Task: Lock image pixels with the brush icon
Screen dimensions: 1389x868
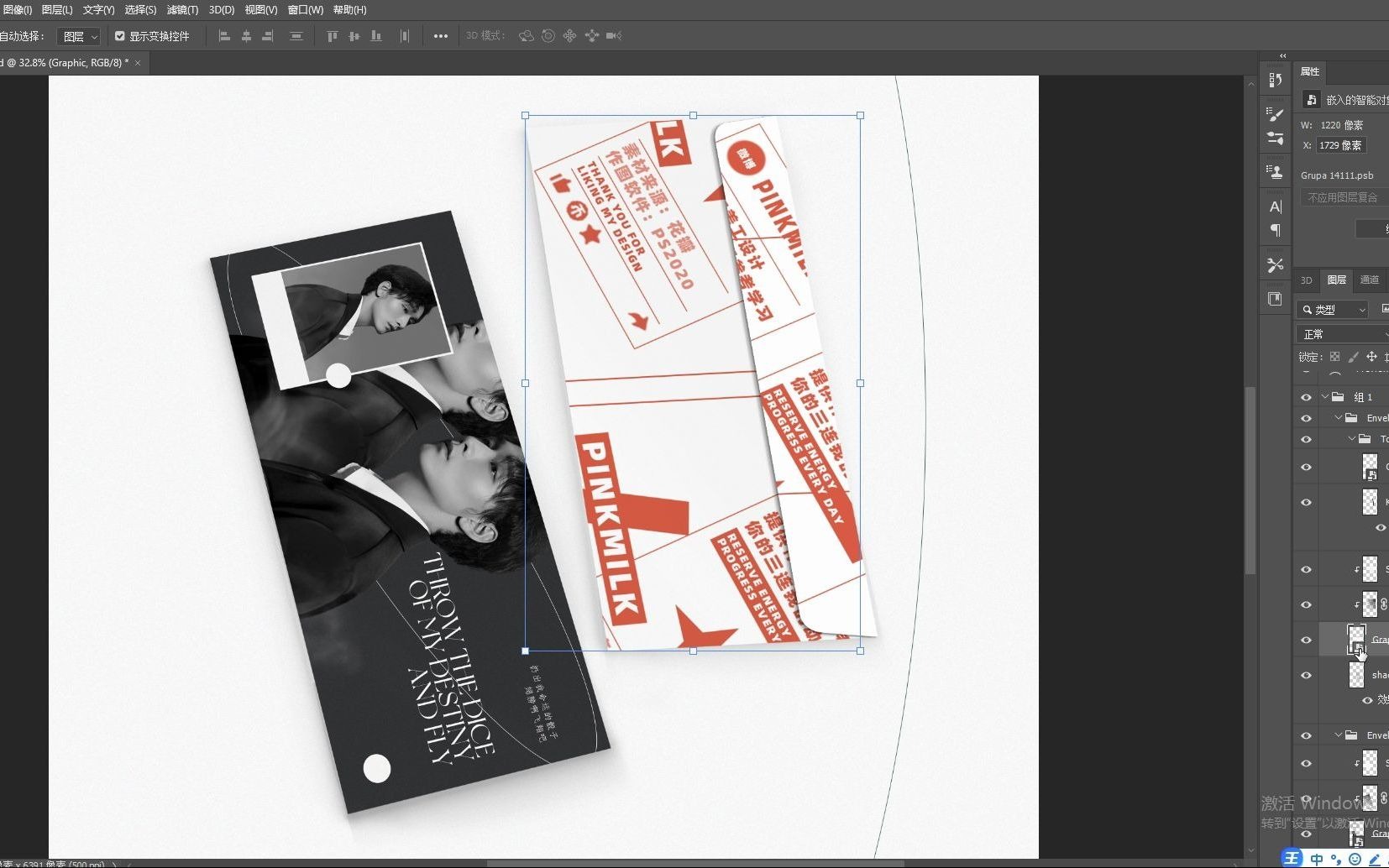Action: (x=1353, y=357)
